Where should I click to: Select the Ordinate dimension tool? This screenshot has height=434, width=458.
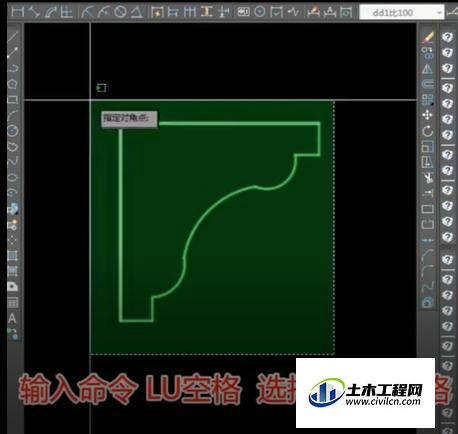pyautogui.click(x=66, y=12)
